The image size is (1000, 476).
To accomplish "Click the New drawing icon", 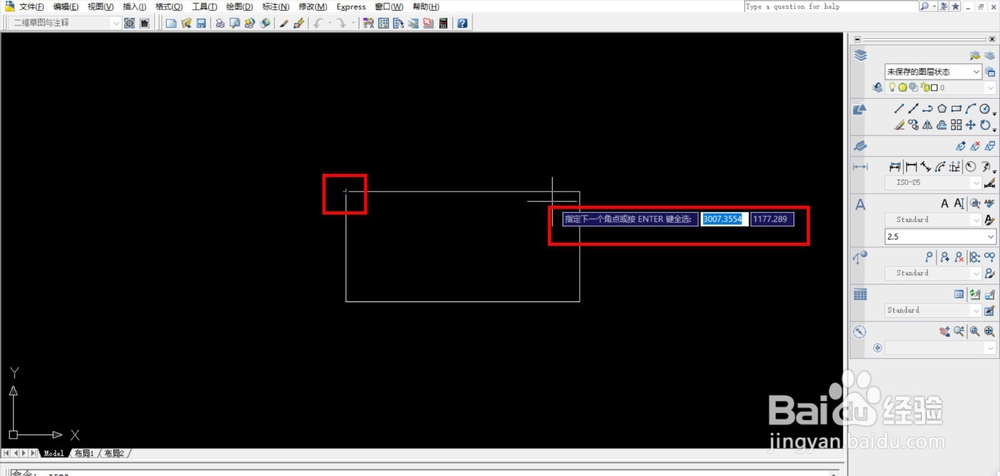I will pyautogui.click(x=171, y=23).
